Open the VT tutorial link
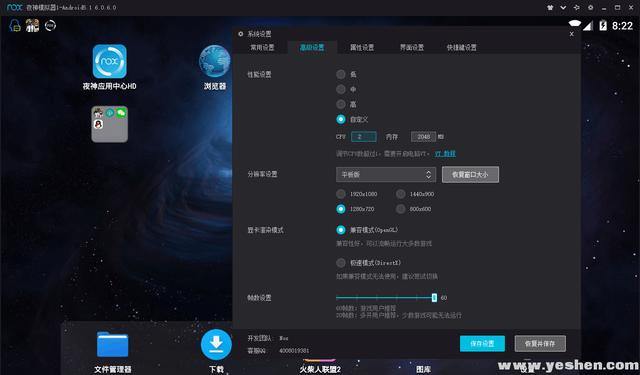This screenshot has width=640, height=375. [445, 153]
